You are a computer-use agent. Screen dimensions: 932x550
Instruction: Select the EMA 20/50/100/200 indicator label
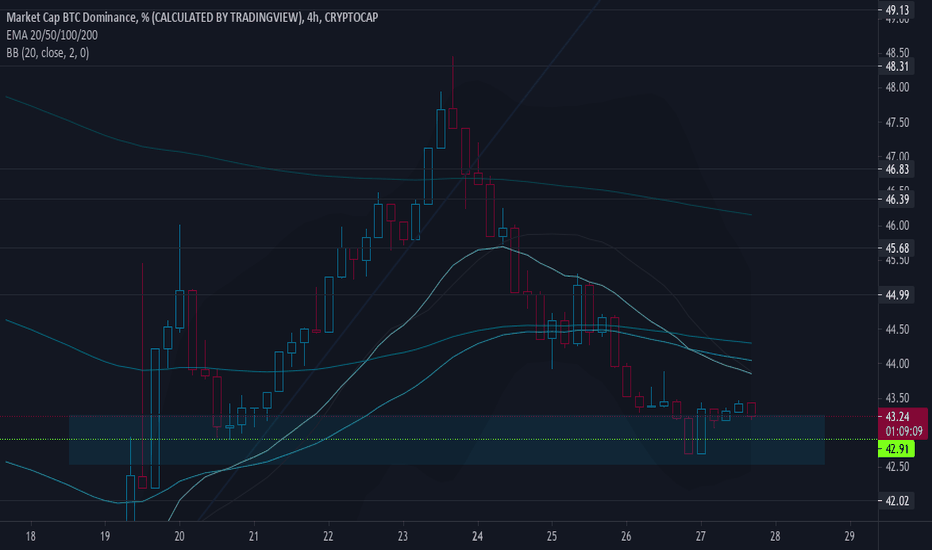(x=52, y=35)
